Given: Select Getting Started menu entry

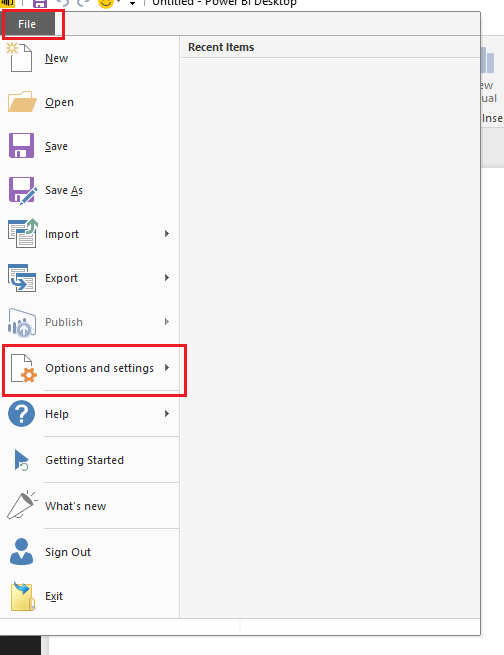Looking at the screenshot, I should [90, 460].
